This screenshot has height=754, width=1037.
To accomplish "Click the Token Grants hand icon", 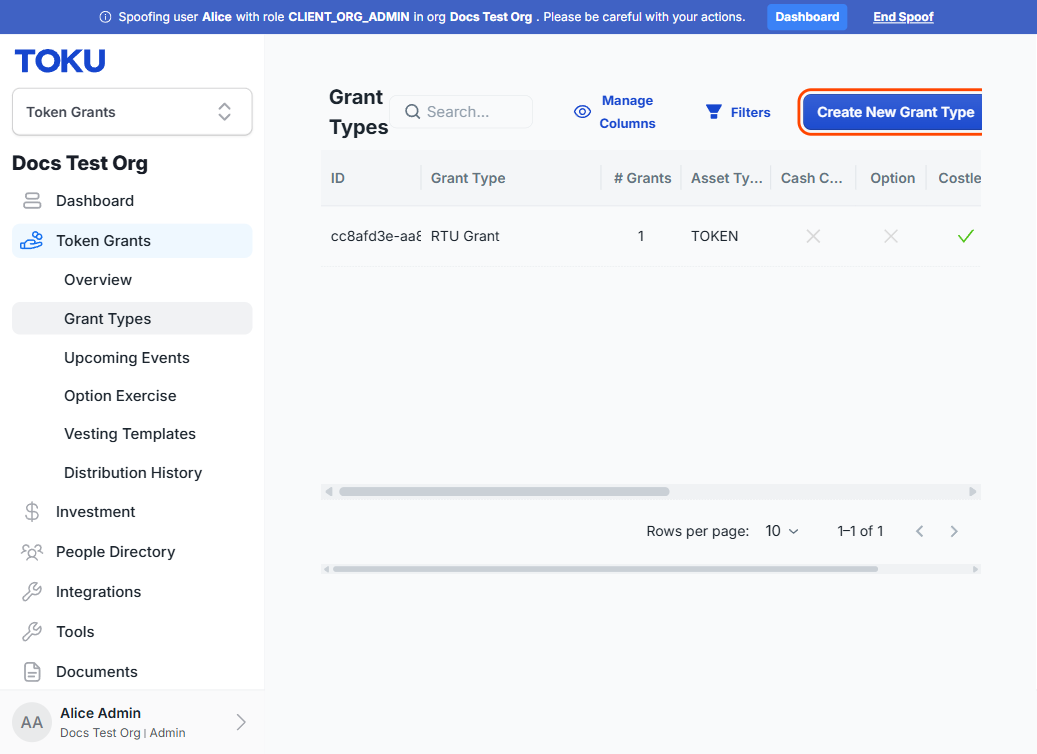I will 32,241.
